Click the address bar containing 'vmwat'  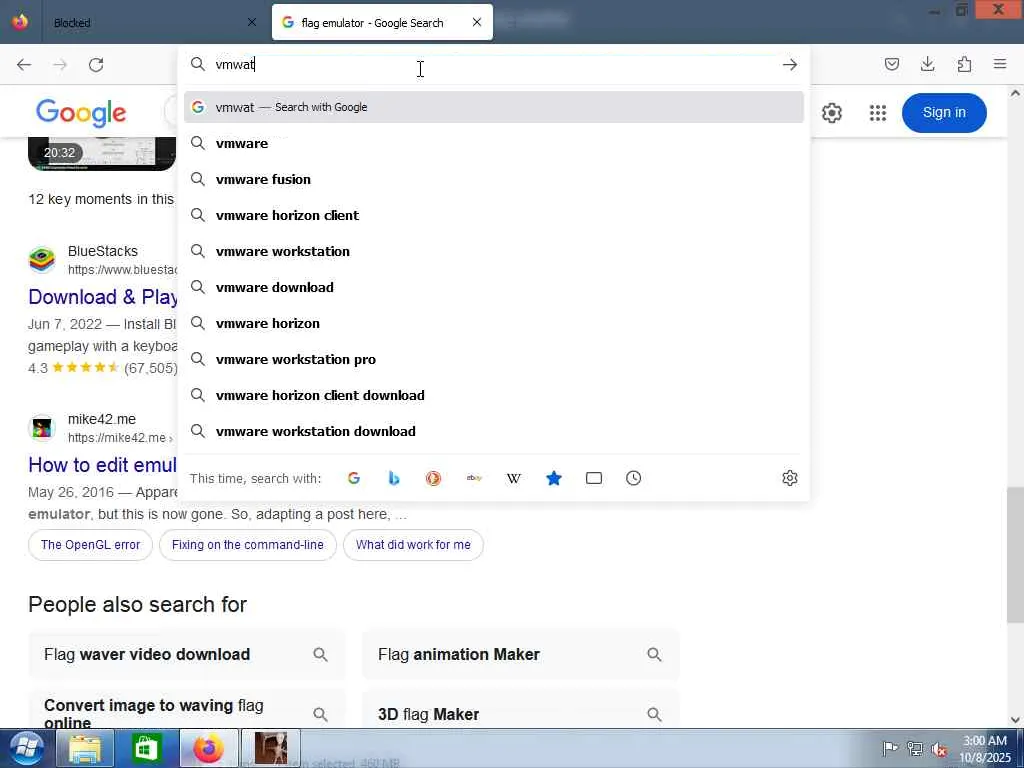pos(494,65)
